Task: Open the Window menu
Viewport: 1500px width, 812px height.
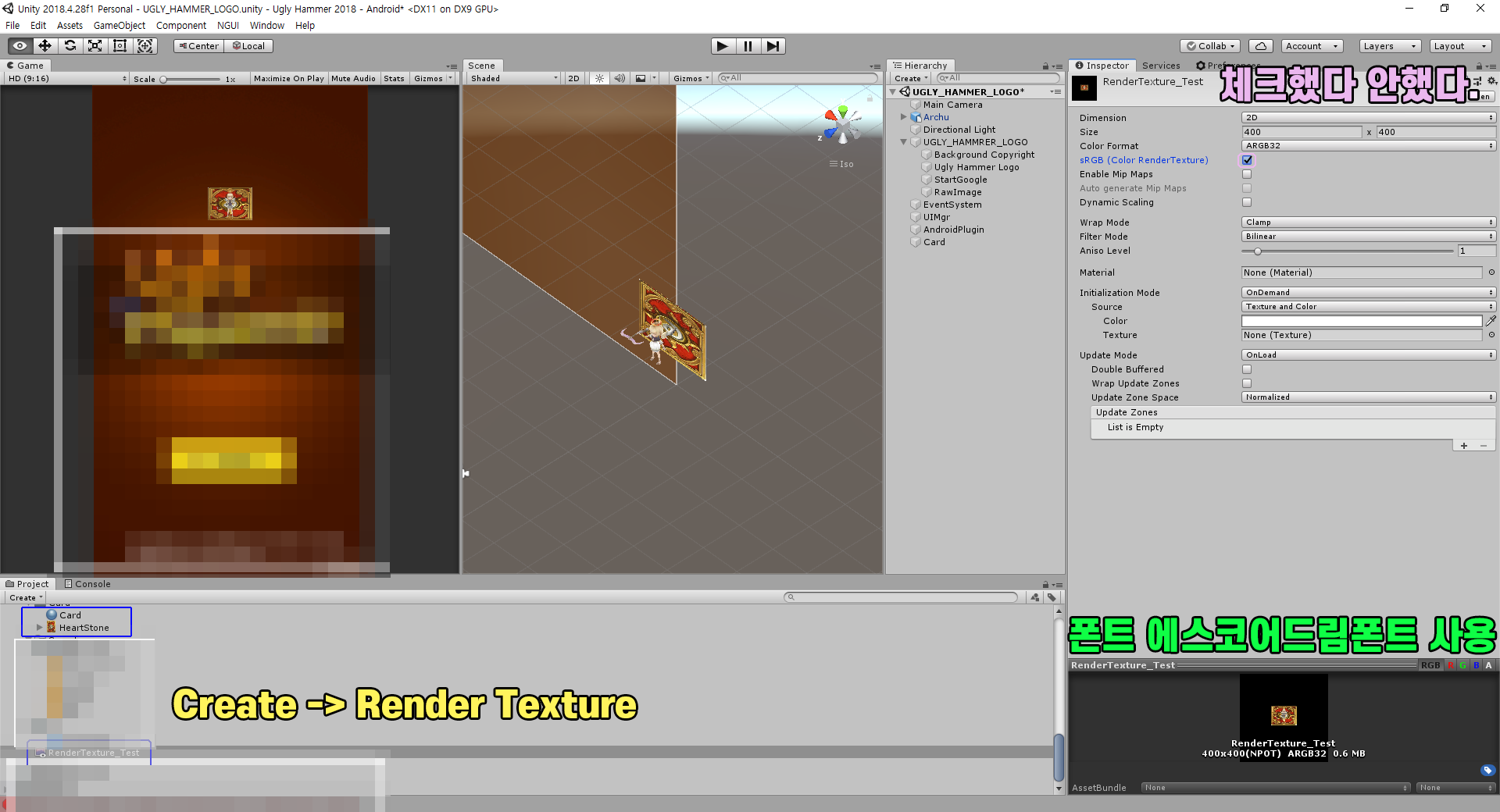Action: click(x=267, y=25)
